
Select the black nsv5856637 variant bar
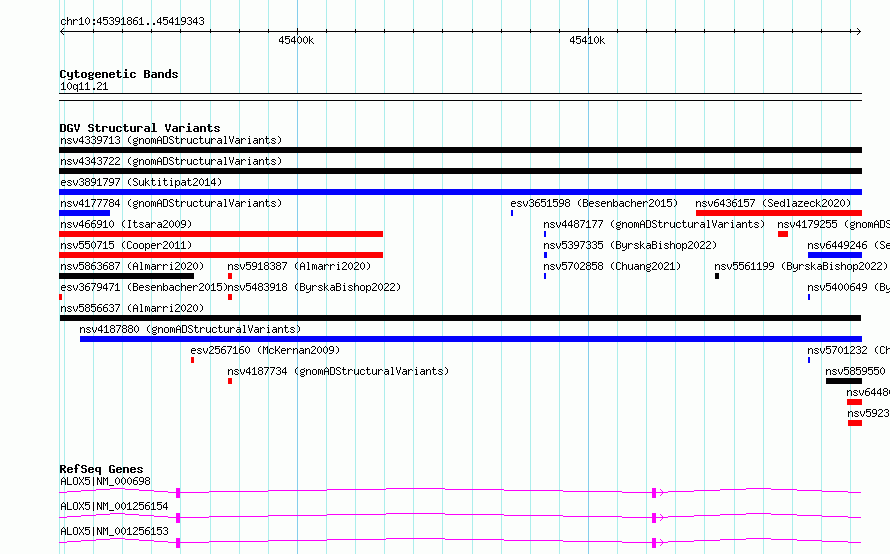coord(460,318)
